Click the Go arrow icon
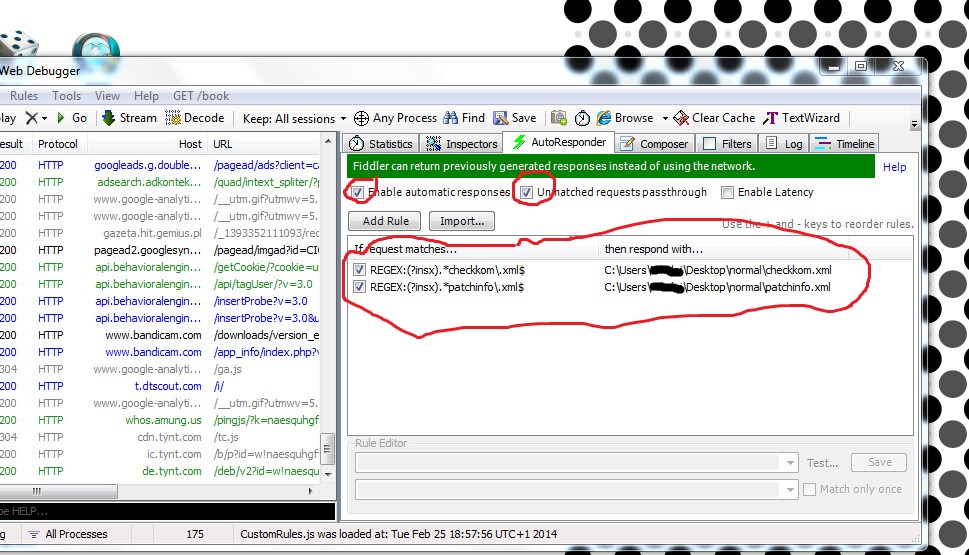The height and width of the screenshot is (555, 969). (x=61, y=117)
